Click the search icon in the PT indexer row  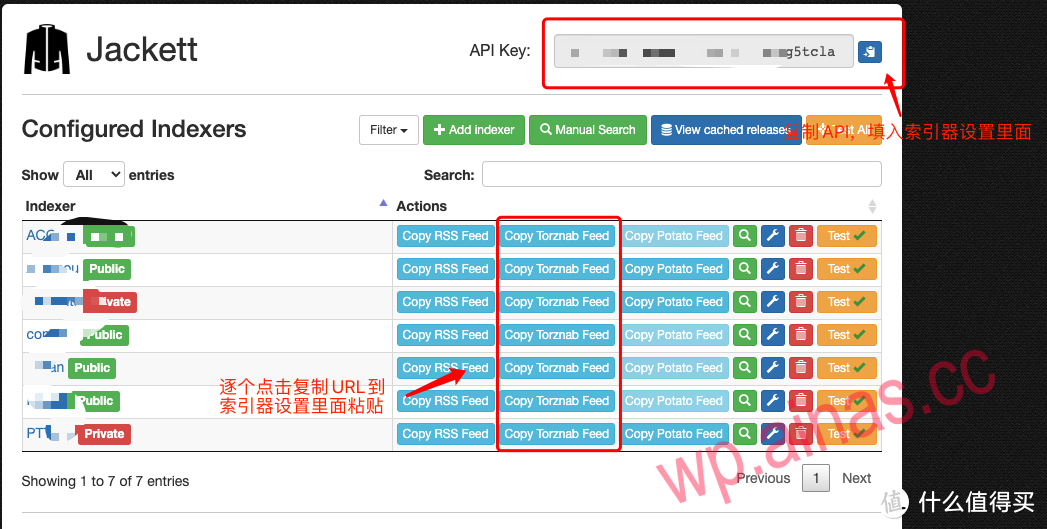point(745,433)
